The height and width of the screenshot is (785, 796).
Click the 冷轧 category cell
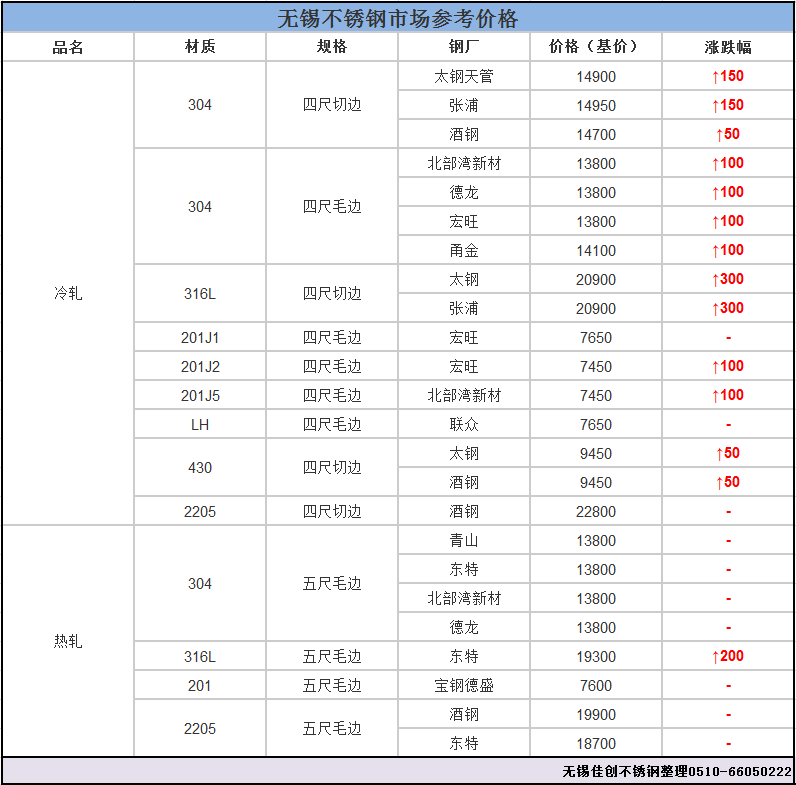68,293
